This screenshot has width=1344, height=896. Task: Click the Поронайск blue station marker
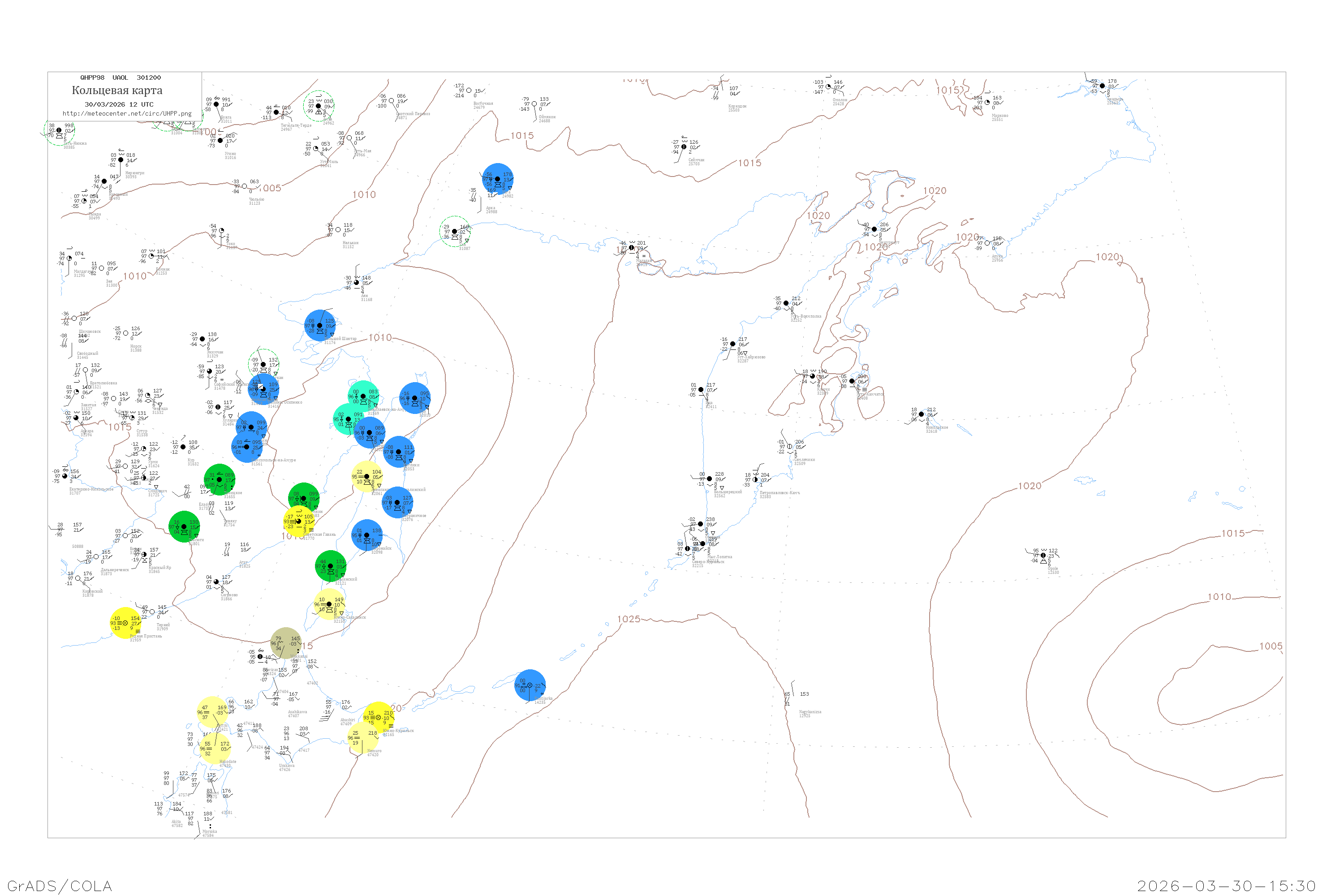[366, 535]
